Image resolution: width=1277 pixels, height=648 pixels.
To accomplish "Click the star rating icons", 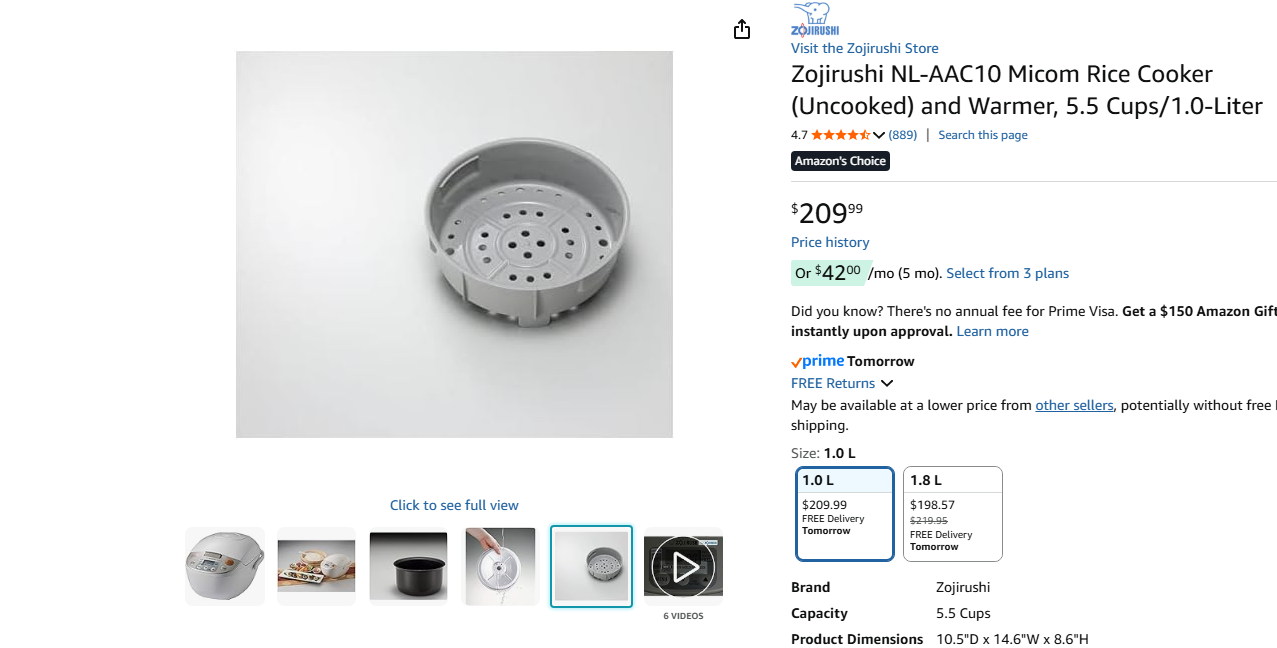I will click(840, 135).
